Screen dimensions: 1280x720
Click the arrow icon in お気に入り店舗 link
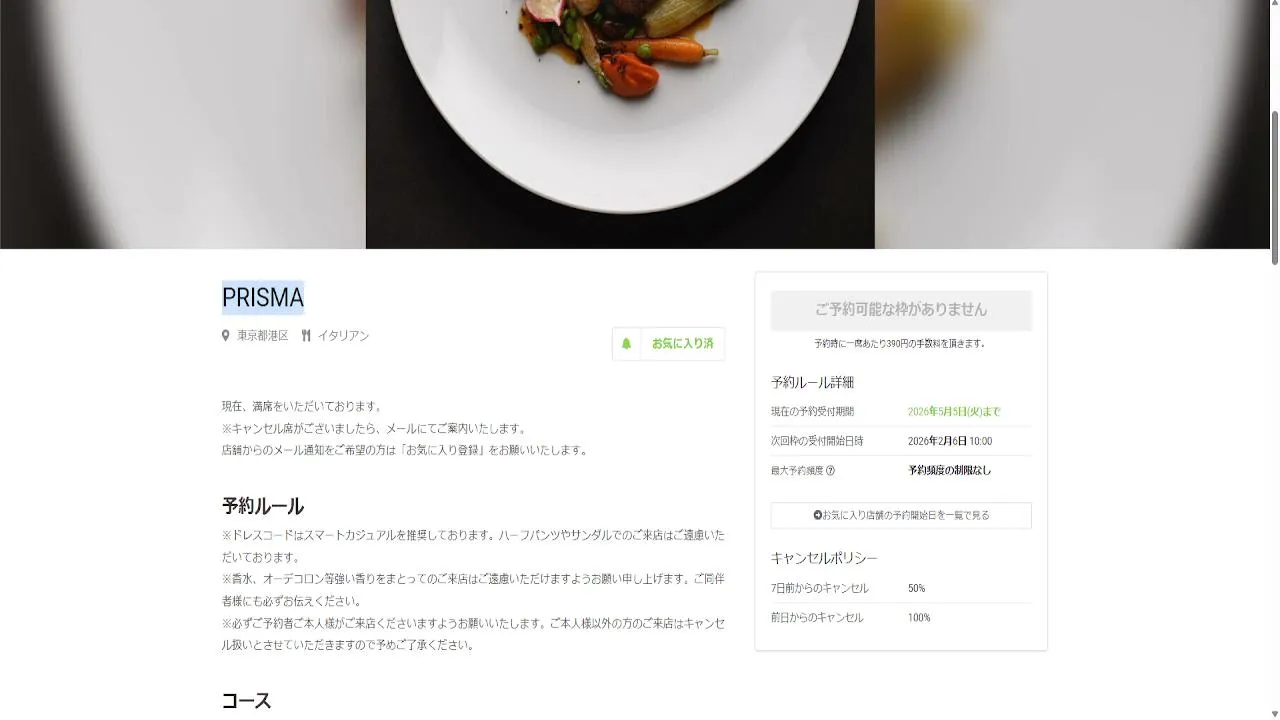click(817, 515)
